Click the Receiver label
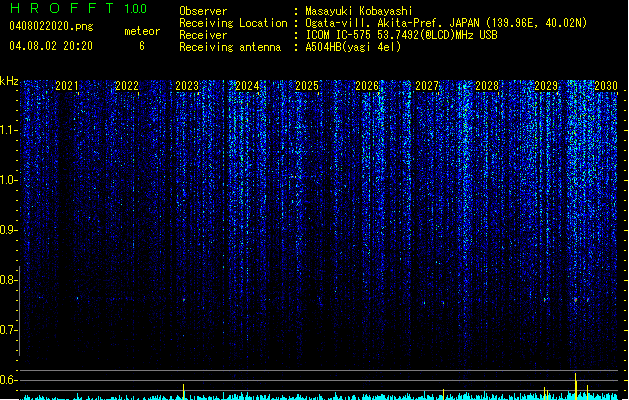 (203, 35)
